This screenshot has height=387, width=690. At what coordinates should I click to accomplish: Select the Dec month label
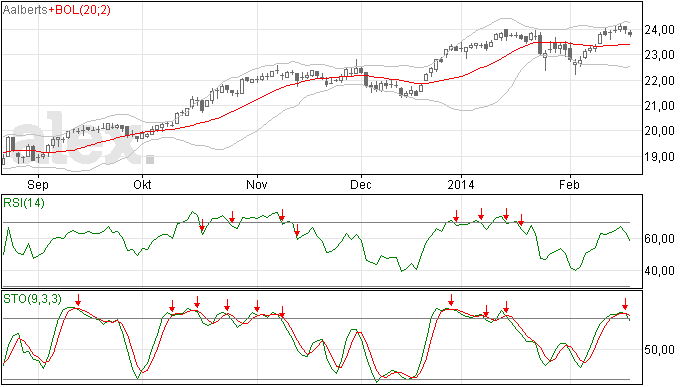(361, 184)
